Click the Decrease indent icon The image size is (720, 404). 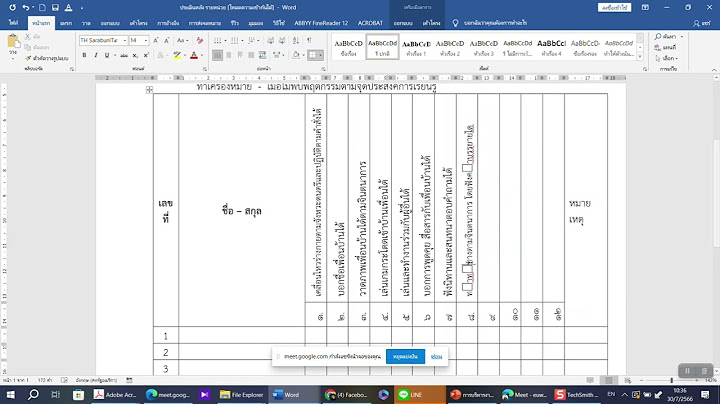click(x=270, y=40)
